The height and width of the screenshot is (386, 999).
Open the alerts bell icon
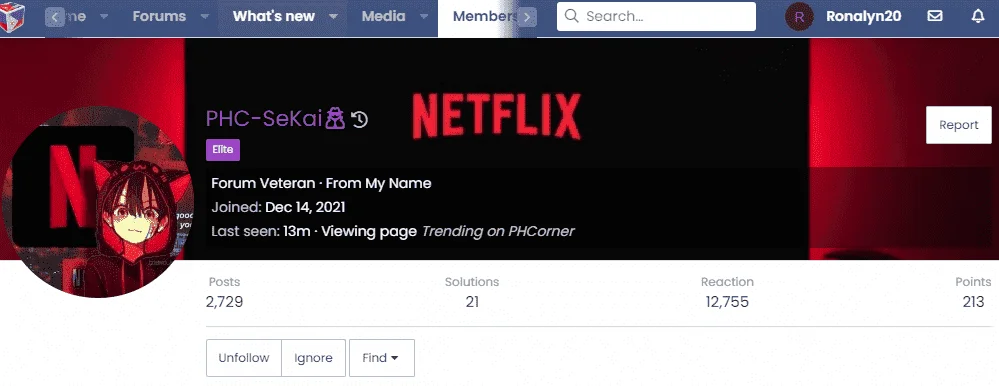click(978, 17)
